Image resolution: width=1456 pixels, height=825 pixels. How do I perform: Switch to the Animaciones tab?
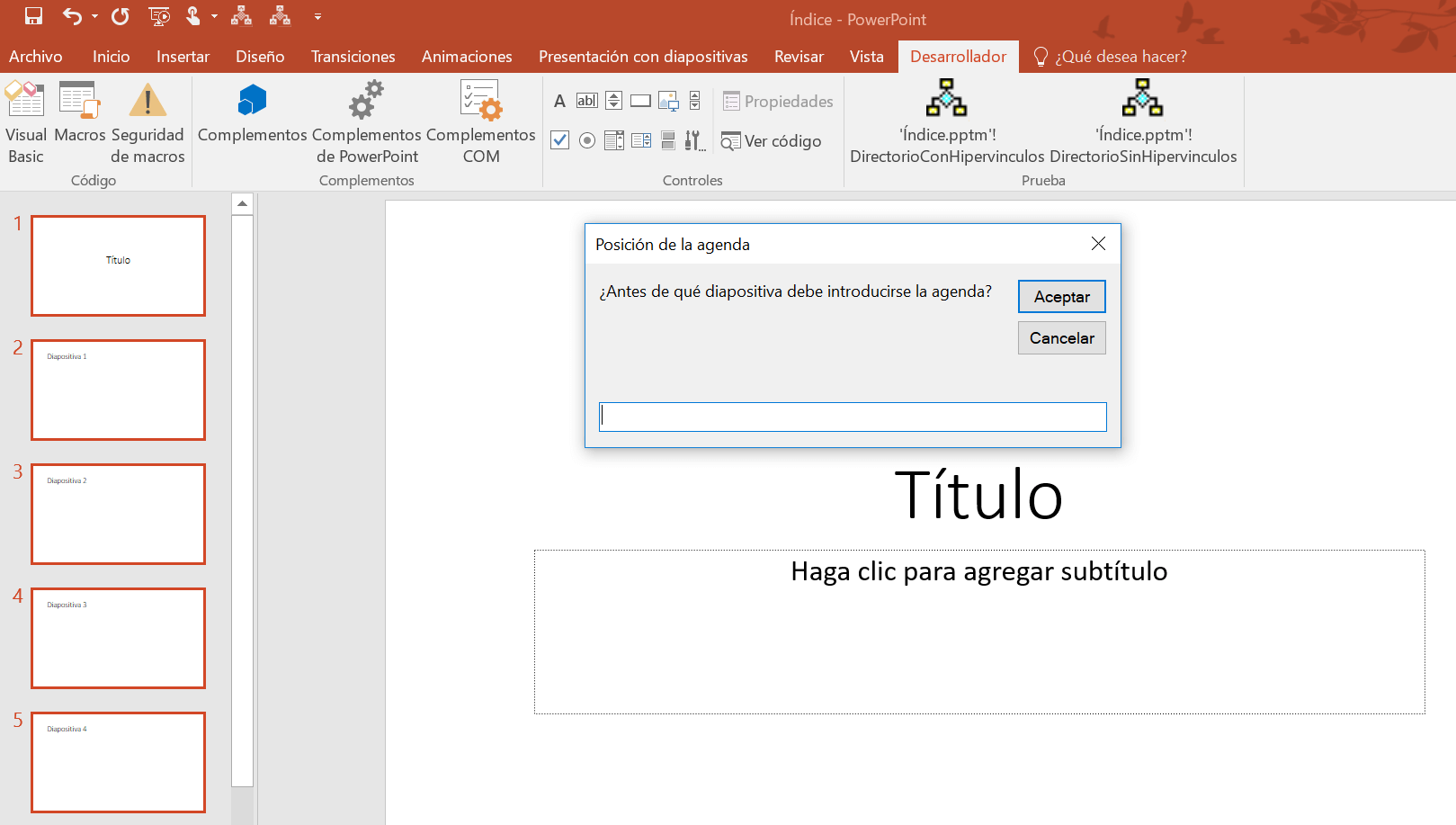467,57
